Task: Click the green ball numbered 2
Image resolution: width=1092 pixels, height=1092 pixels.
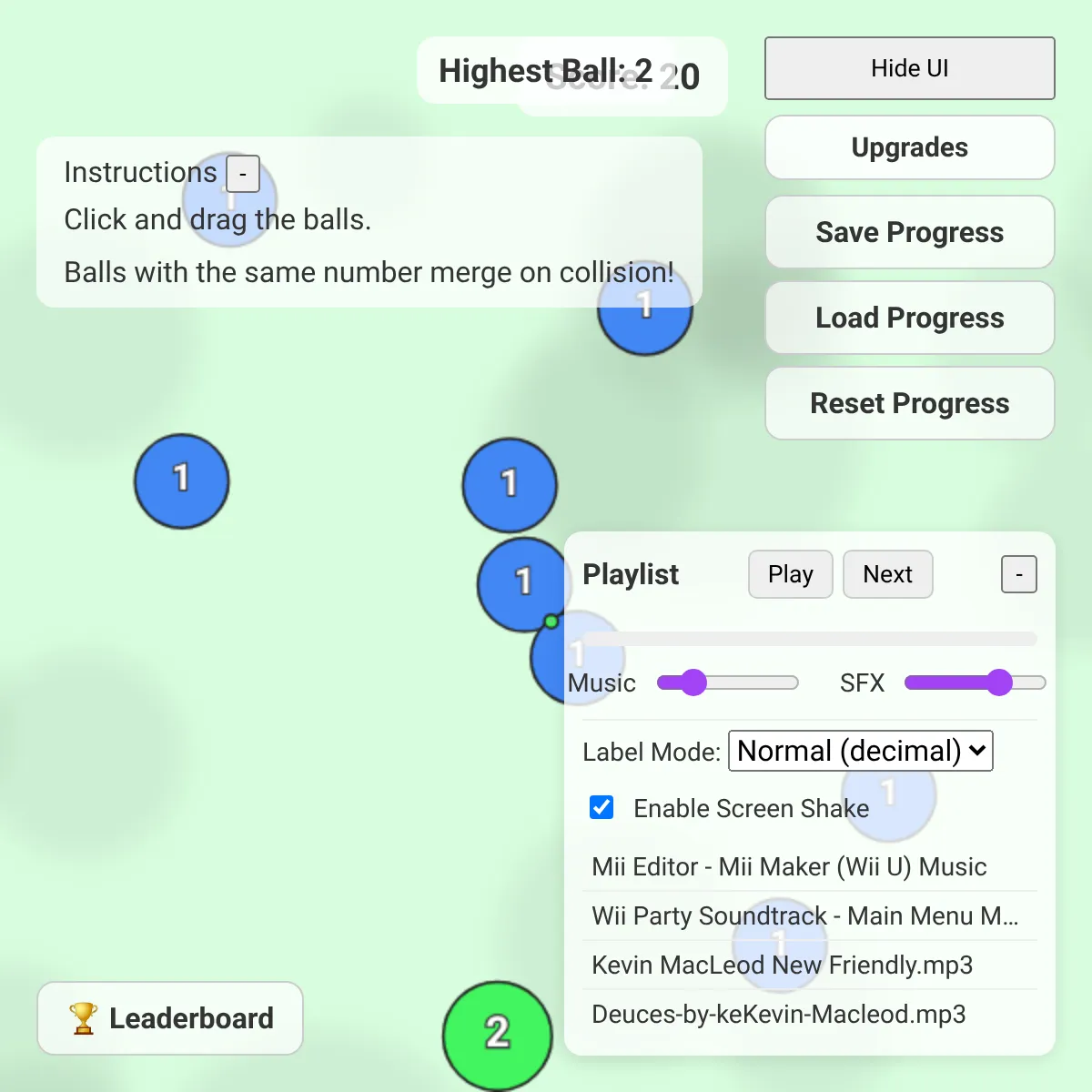Action: (498, 1036)
